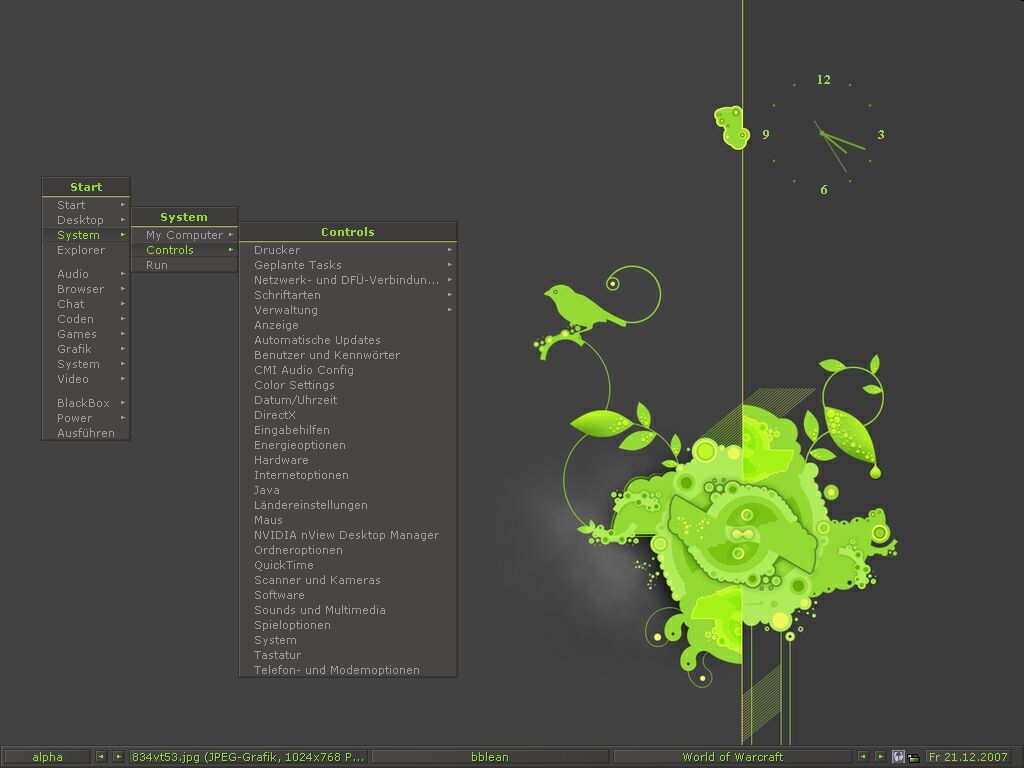1024x768 pixels.
Task: Open Netzwerk- und DFÜ-Verbindungen entry
Action: click(x=347, y=280)
